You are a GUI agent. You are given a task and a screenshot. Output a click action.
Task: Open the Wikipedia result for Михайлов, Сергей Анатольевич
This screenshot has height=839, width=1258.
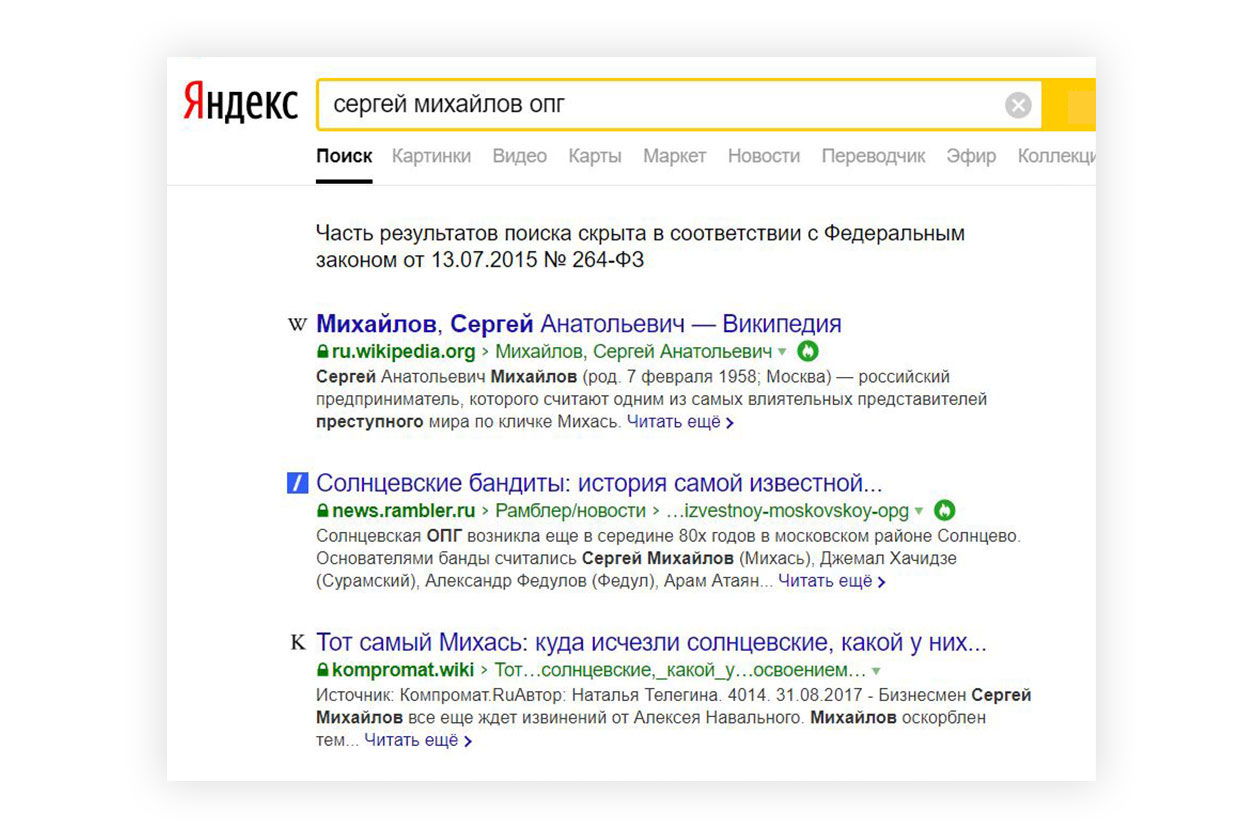pos(578,324)
